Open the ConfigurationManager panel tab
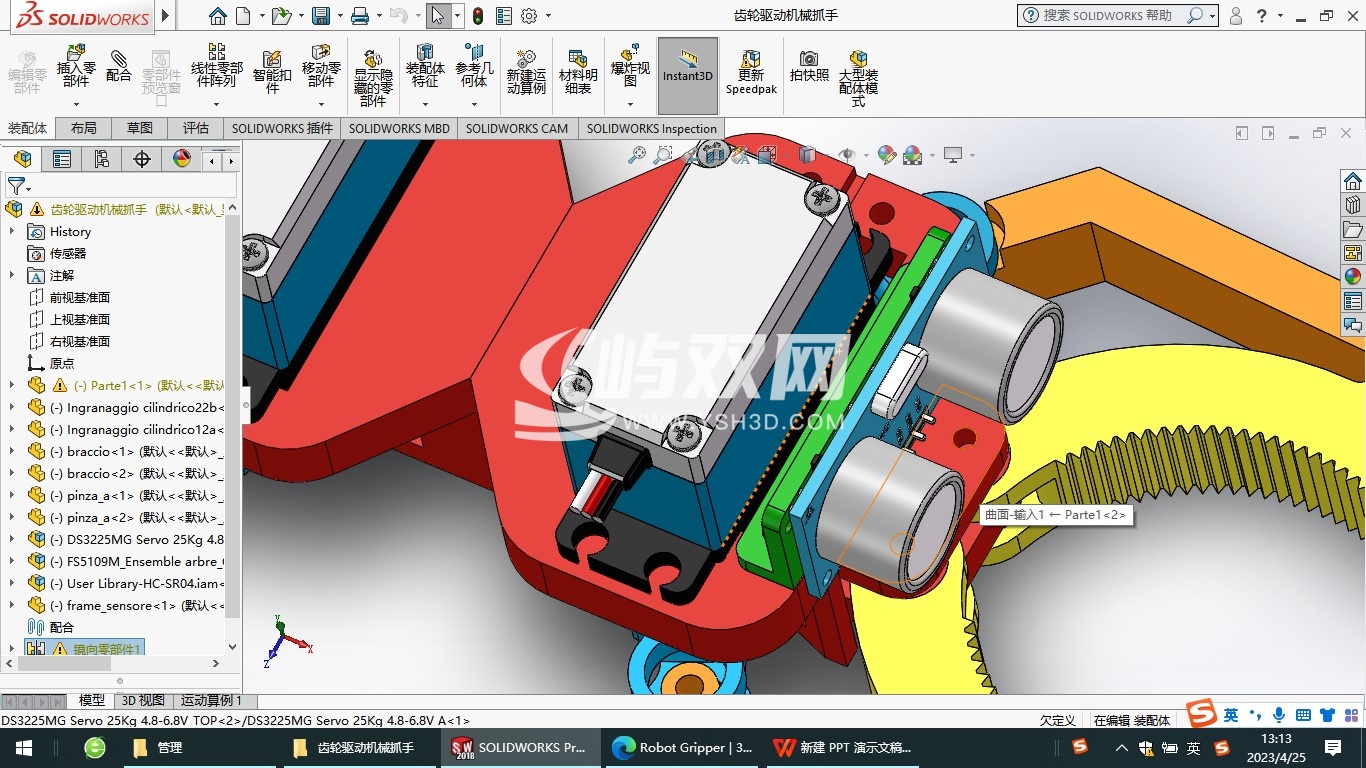The image size is (1366, 768). (x=102, y=159)
